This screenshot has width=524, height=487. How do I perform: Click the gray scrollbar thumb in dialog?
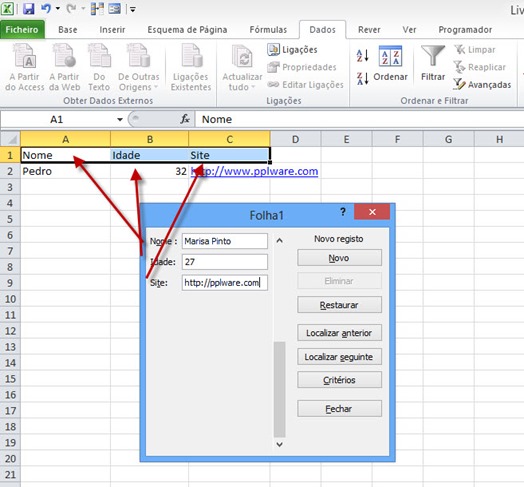[279, 389]
